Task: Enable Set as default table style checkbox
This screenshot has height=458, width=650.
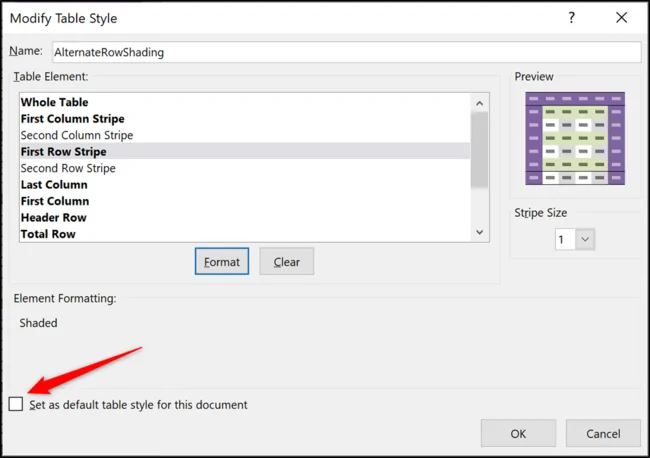Action: pyautogui.click(x=15, y=404)
